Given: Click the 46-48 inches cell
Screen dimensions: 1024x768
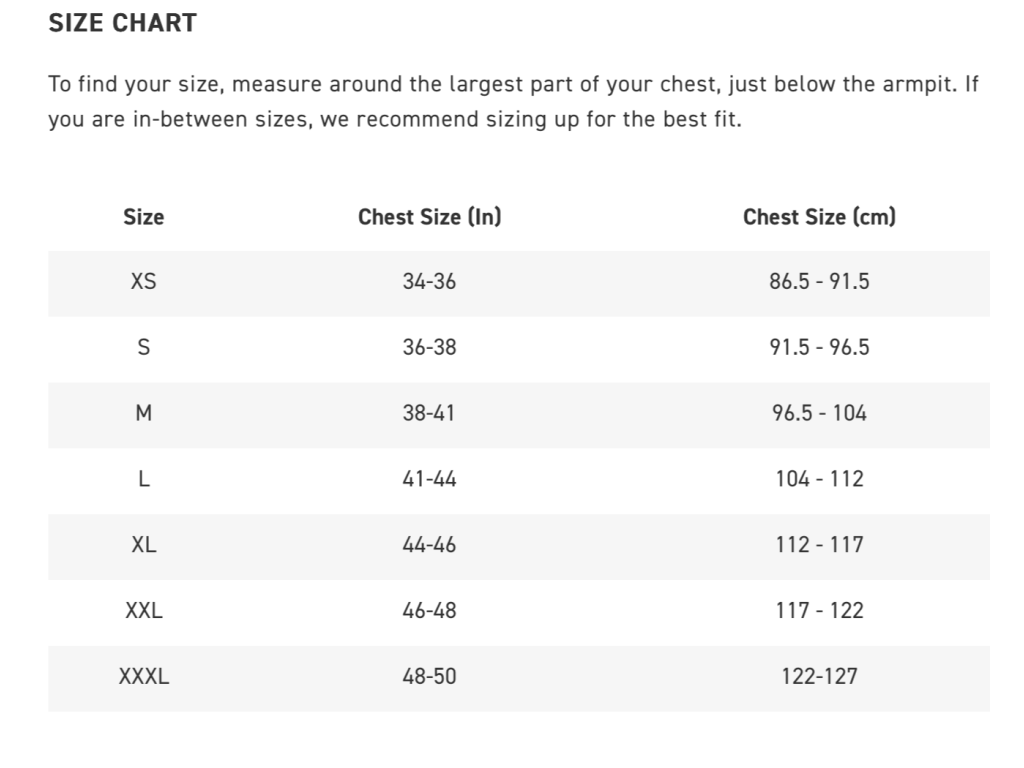Looking at the screenshot, I should tap(429, 610).
